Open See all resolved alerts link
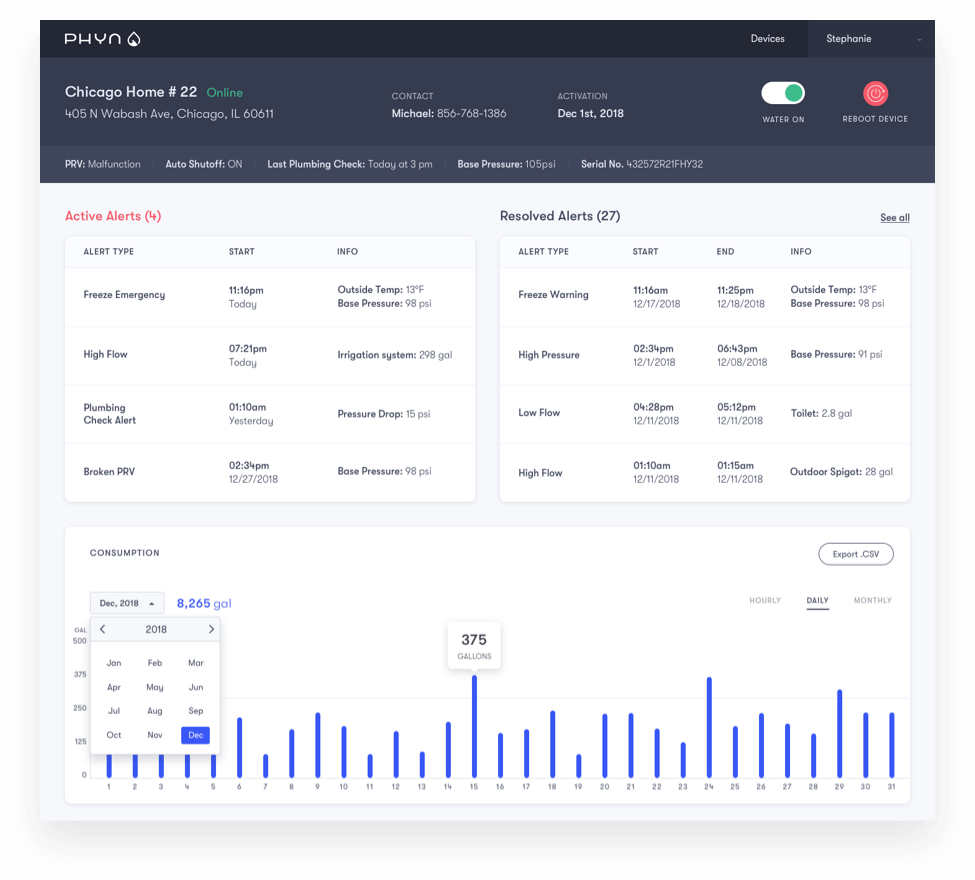This screenshot has width=975, height=880. coord(894,217)
